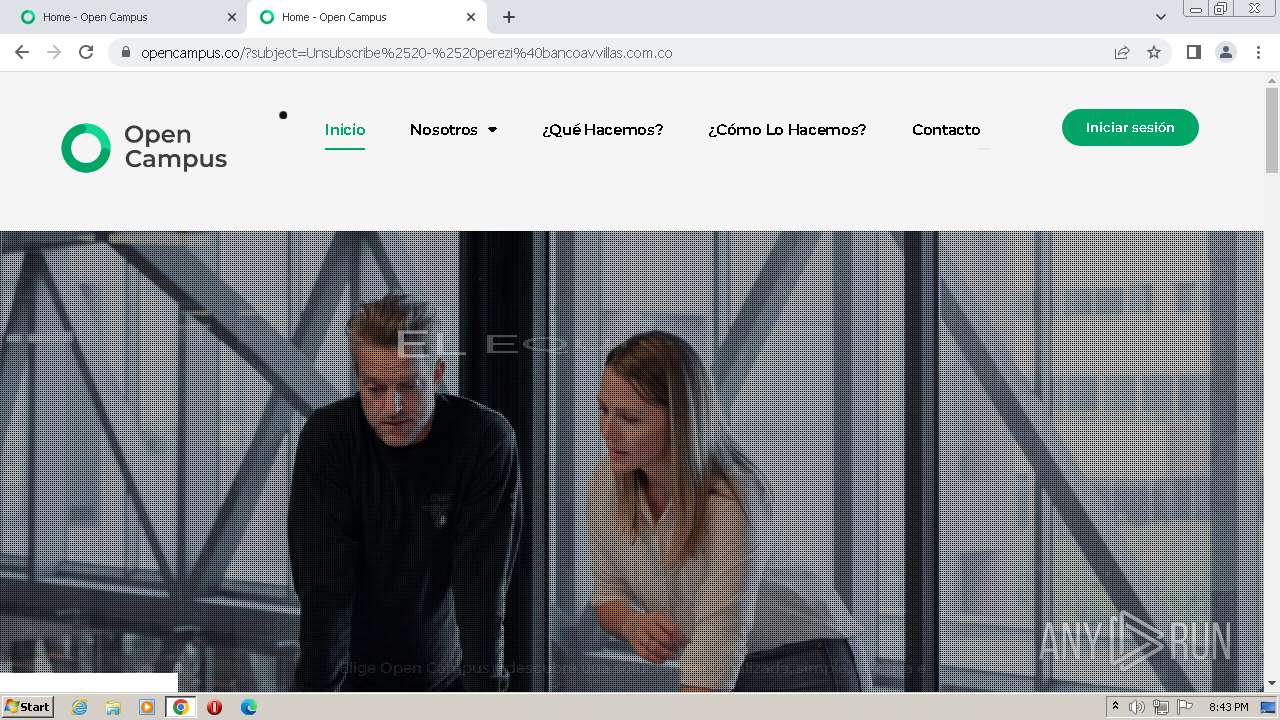Select the second Open Campus tab

(366, 17)
